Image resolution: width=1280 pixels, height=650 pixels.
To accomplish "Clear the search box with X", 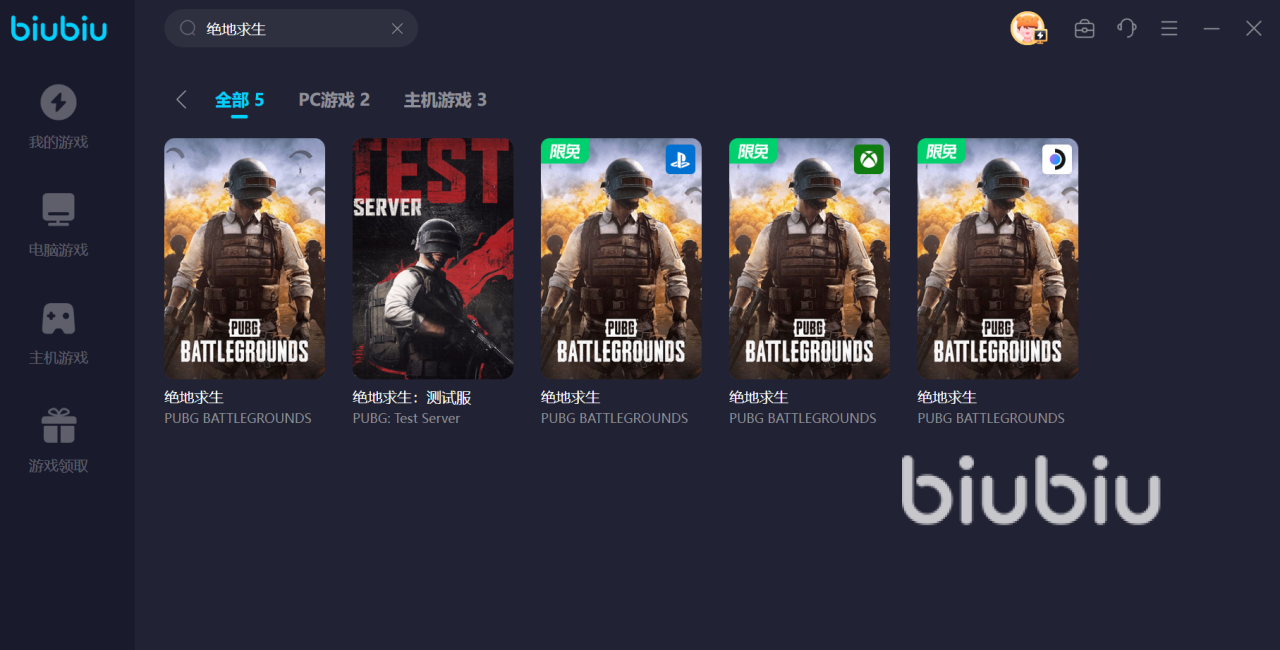I will pos(397,28).
